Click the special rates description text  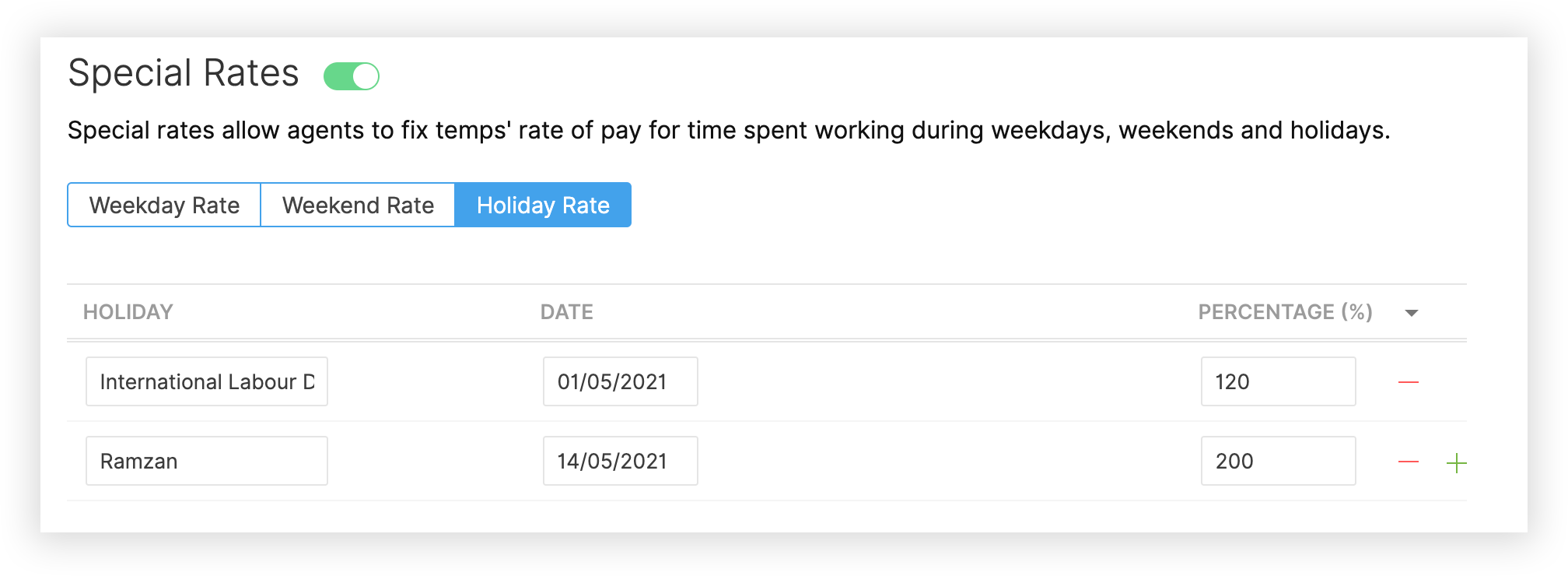(x=728, y=130)
